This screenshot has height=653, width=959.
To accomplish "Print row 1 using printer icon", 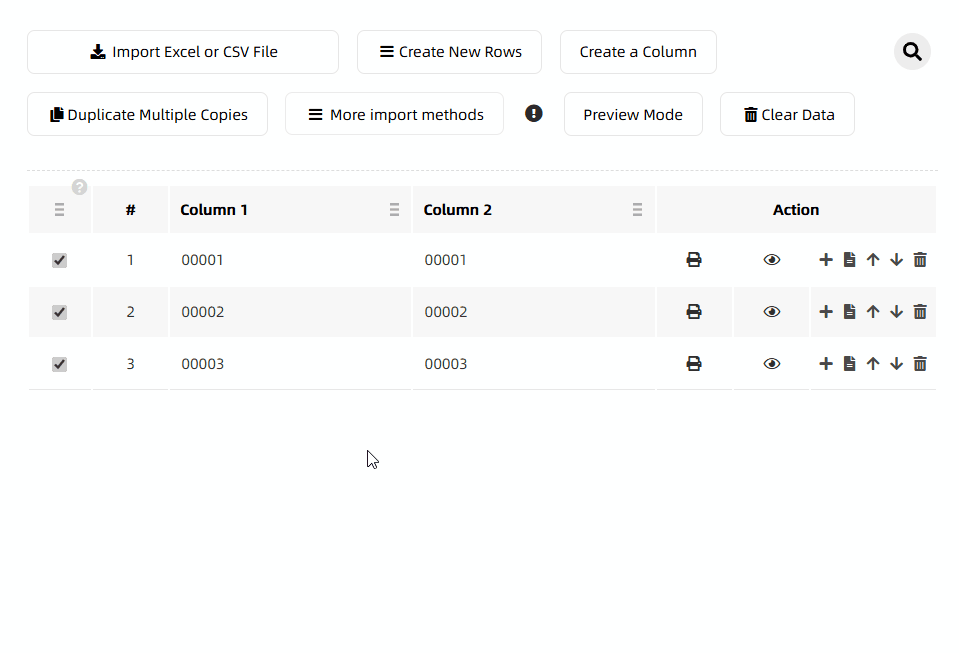I will click(694, 260).
